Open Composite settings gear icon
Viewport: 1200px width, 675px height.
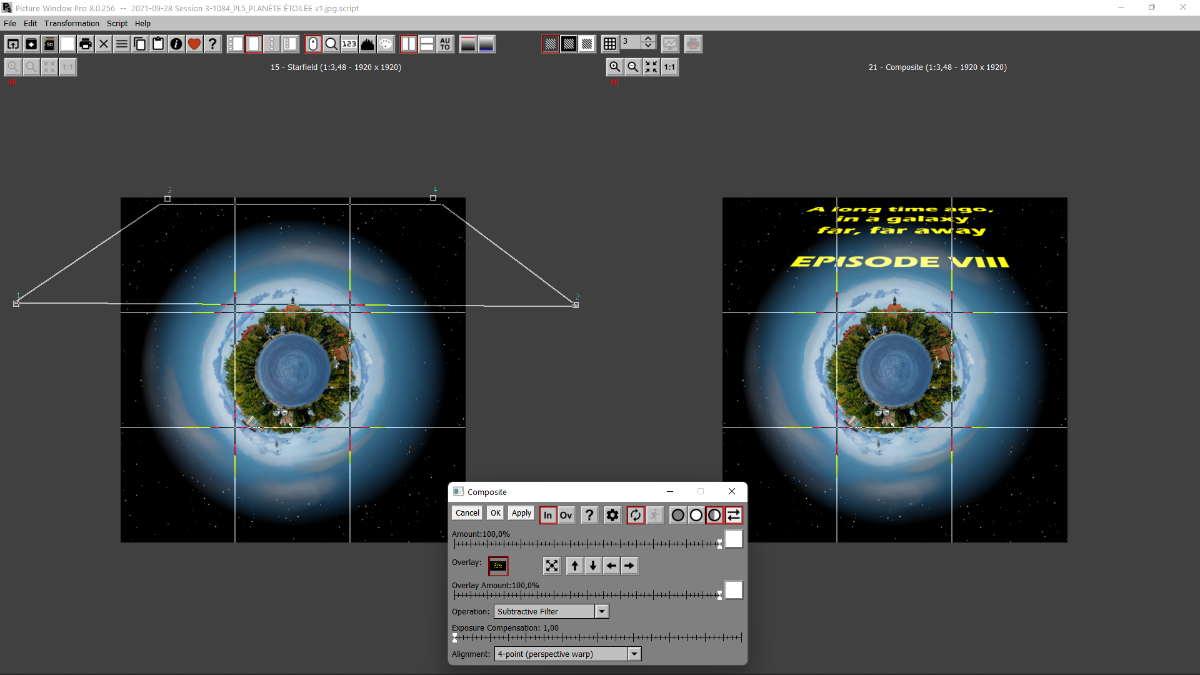click(612, 515)
